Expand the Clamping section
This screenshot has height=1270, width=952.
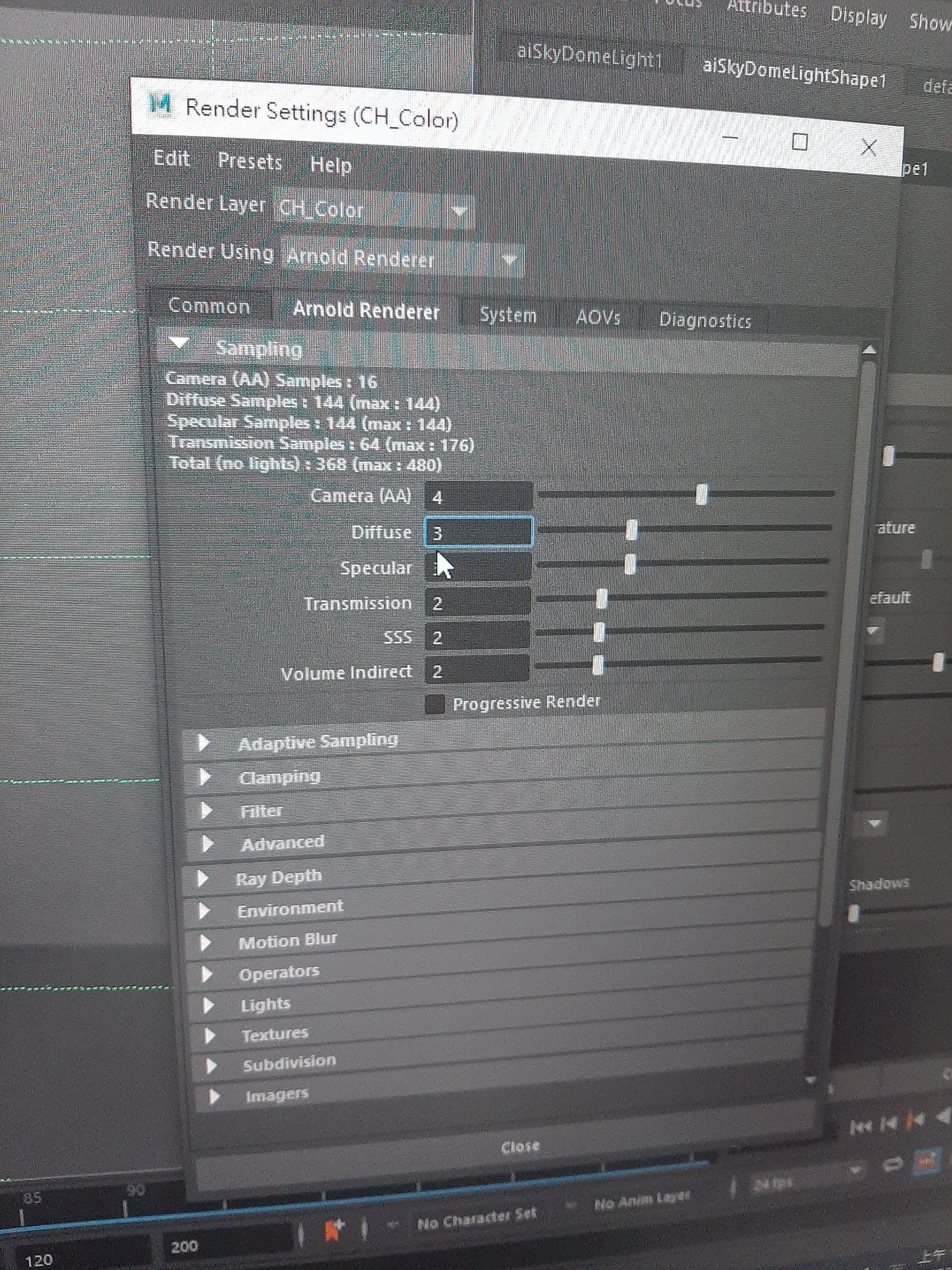point(205,777)
